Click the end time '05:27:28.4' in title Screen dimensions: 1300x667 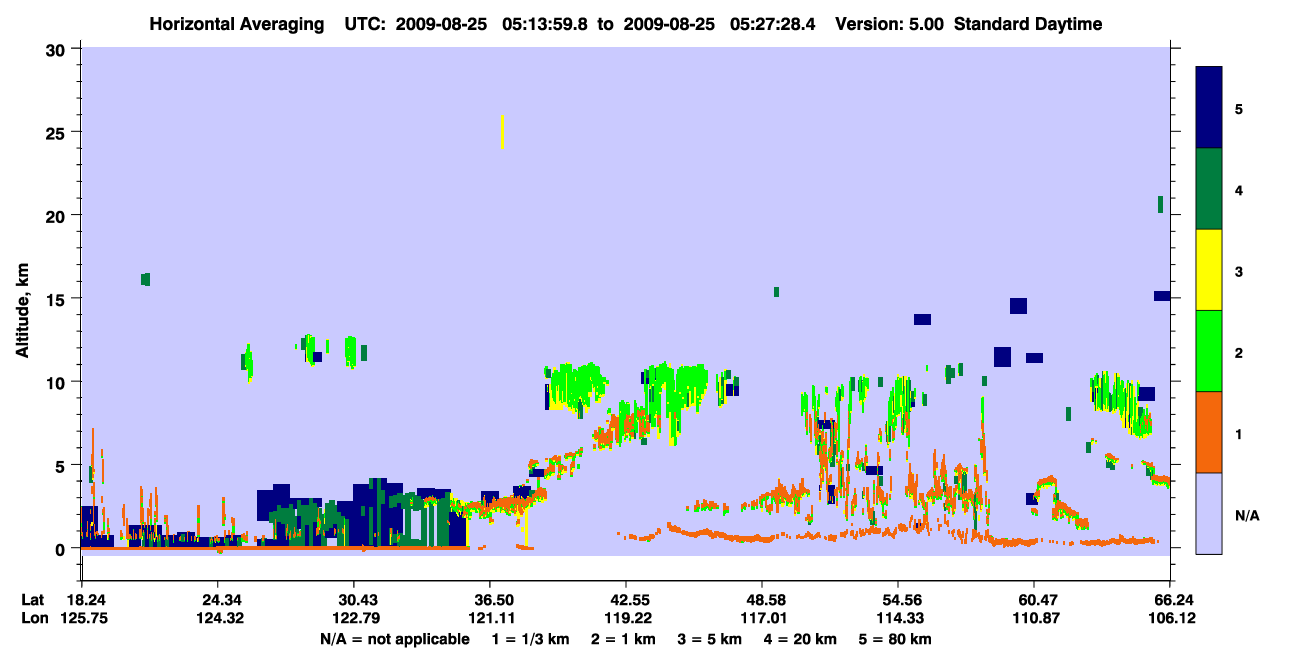pos(772,24)
